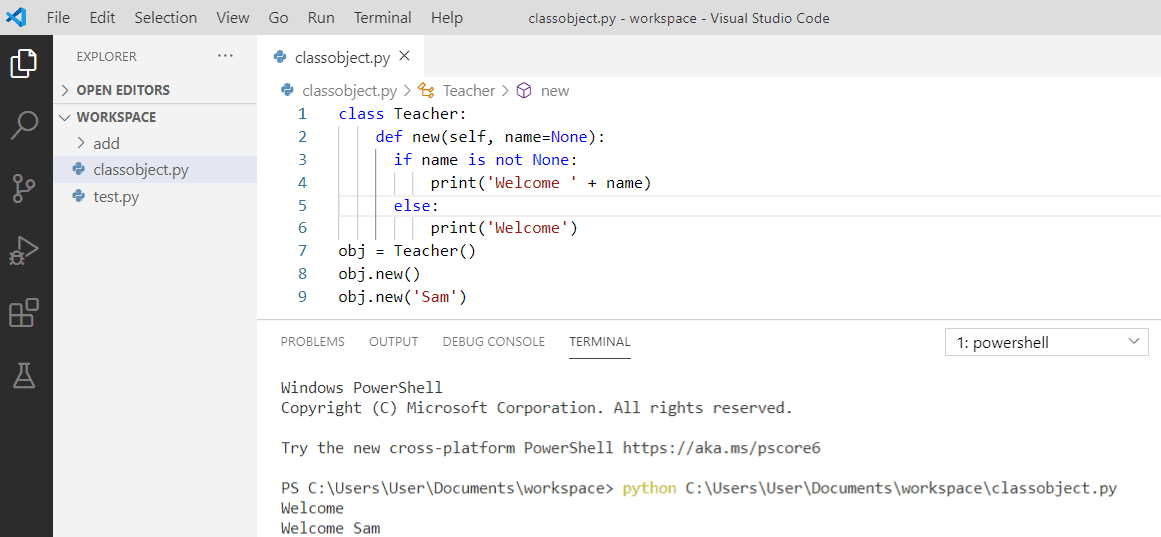Click the python command in the terminal
Screen dimensions: 1161x537
click(649, 488)
